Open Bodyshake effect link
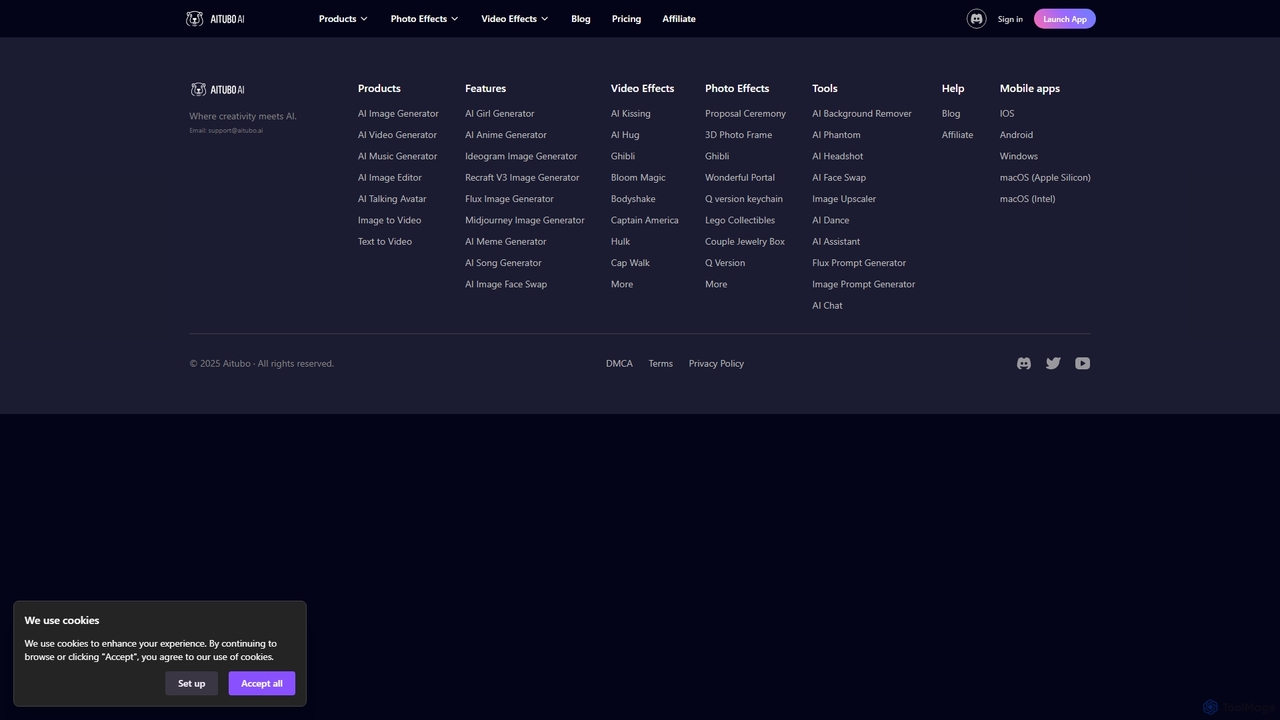The image size is (1280, 720). [x=633, y=199]
